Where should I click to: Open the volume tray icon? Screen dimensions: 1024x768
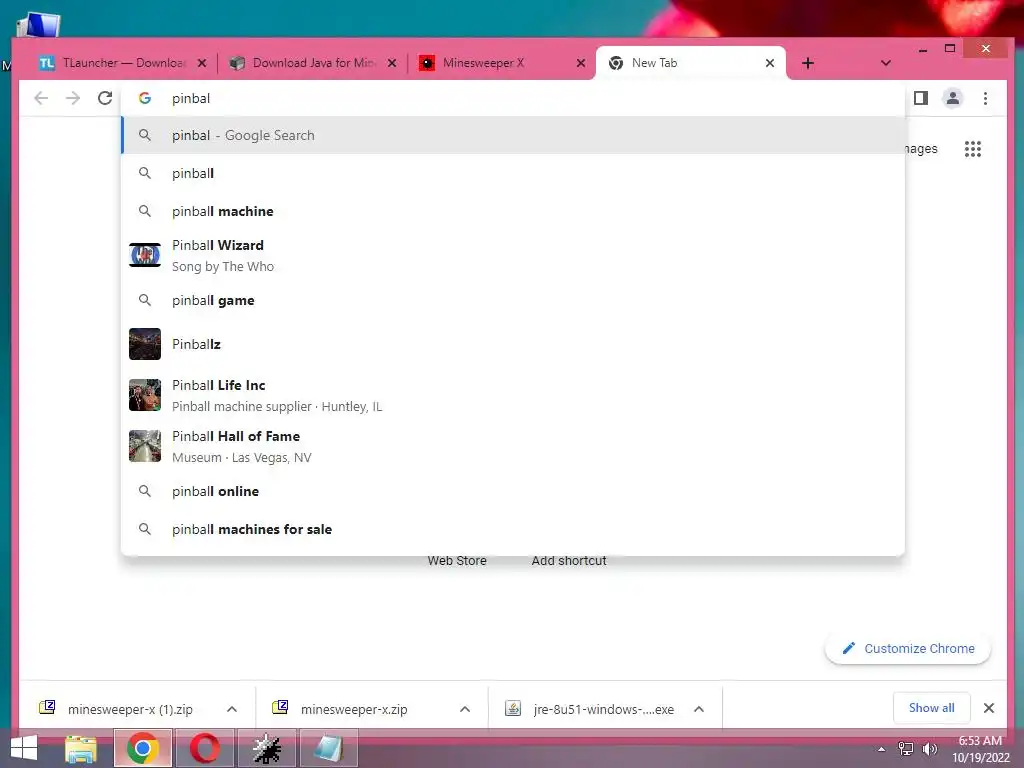[x=929, y=749]
